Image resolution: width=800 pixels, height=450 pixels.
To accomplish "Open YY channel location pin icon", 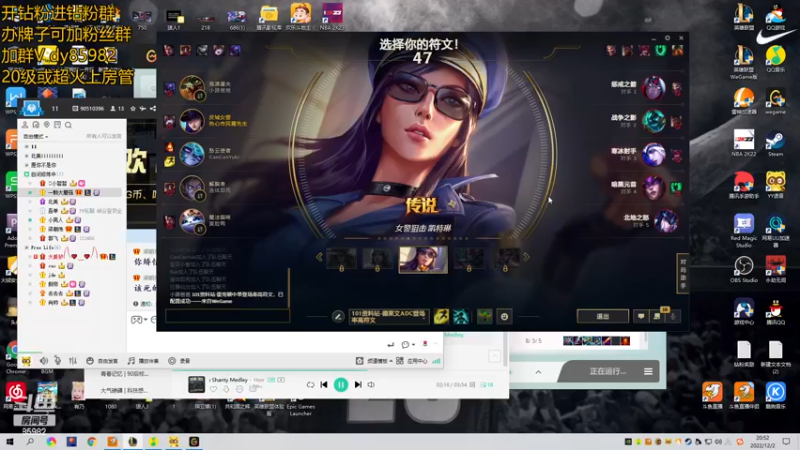I will (x=46, y=125).
